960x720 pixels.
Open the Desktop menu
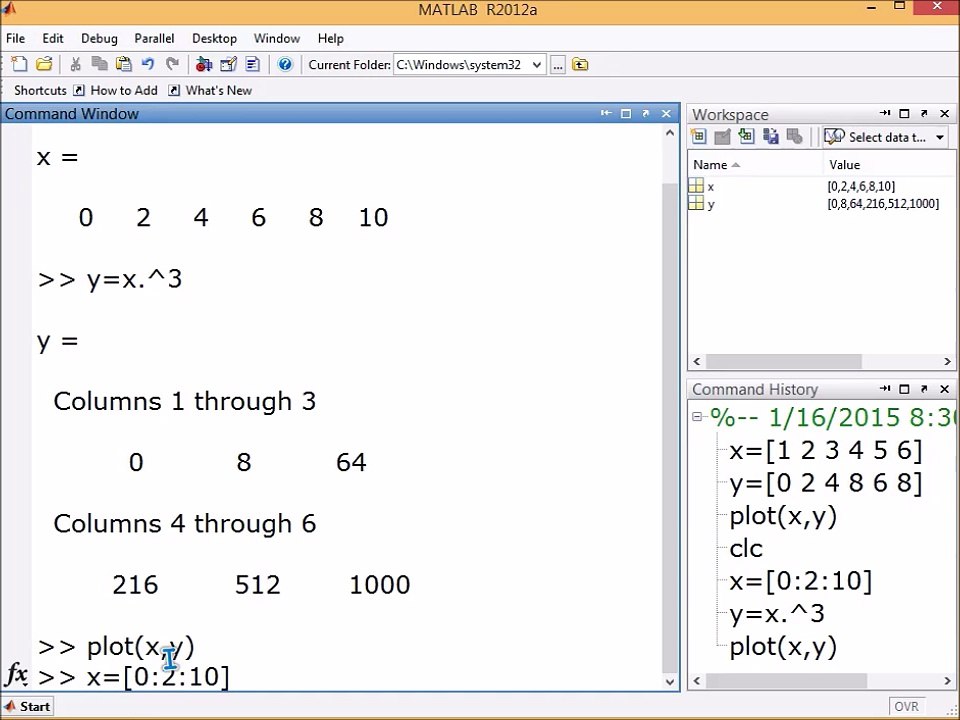tap(214, 38)
